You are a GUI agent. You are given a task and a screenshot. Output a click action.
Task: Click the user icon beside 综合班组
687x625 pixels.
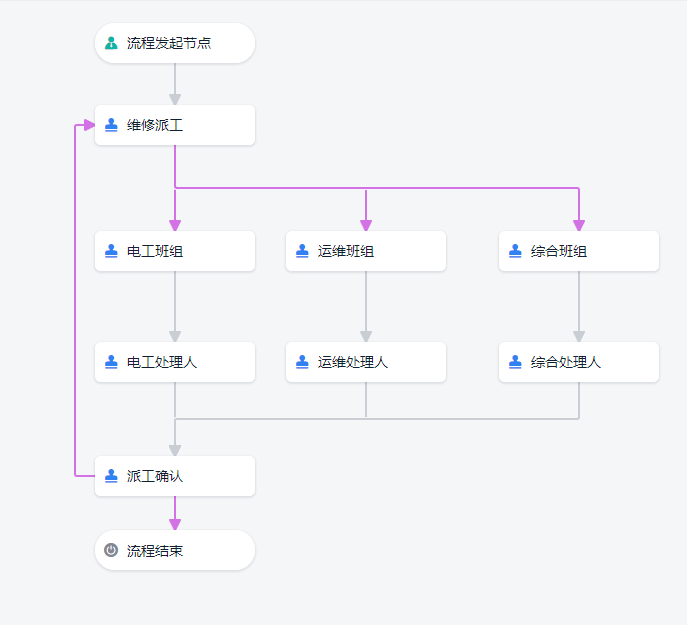(515, 251)
